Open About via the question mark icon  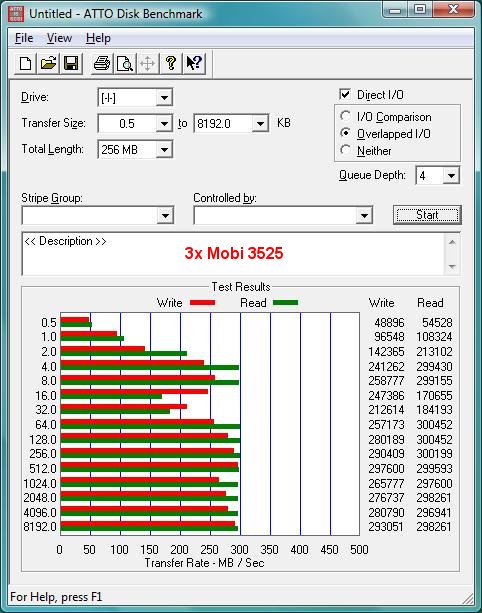pyautogui.click(x=171, y=63)
